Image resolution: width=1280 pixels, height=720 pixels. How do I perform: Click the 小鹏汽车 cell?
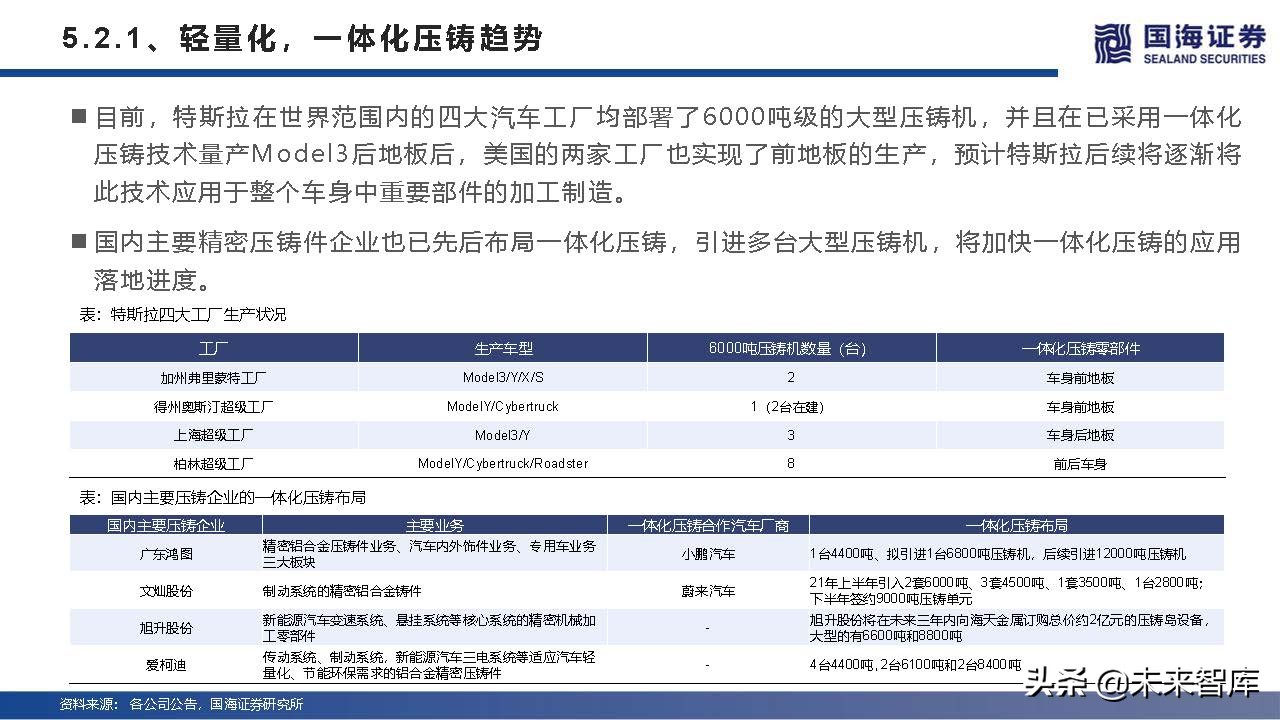point(708,554)
